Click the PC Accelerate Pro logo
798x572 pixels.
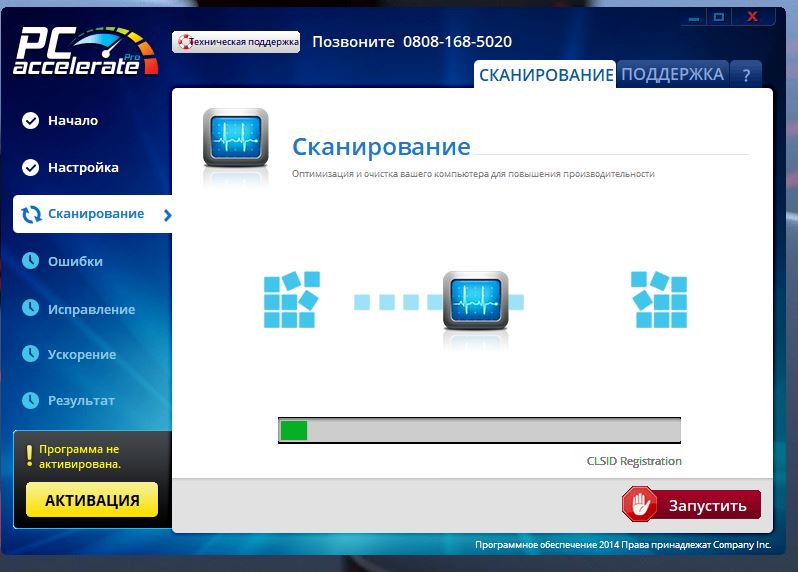tap(86, 51)
